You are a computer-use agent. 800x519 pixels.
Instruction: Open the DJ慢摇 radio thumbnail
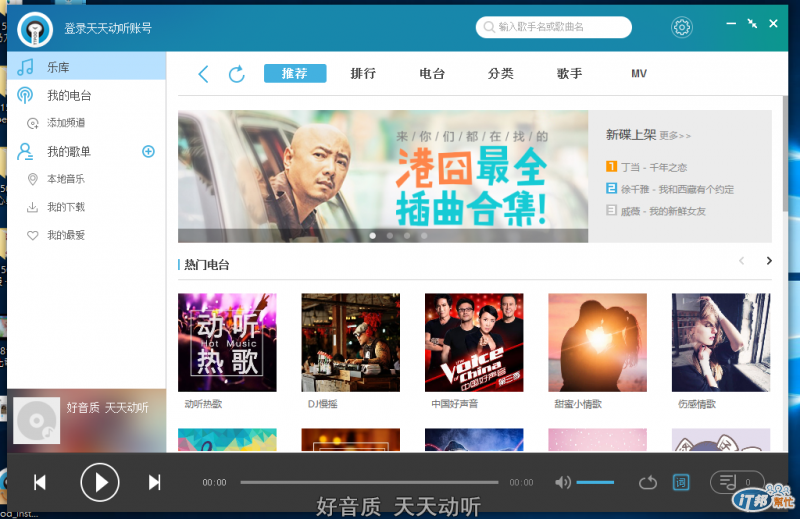351,342
